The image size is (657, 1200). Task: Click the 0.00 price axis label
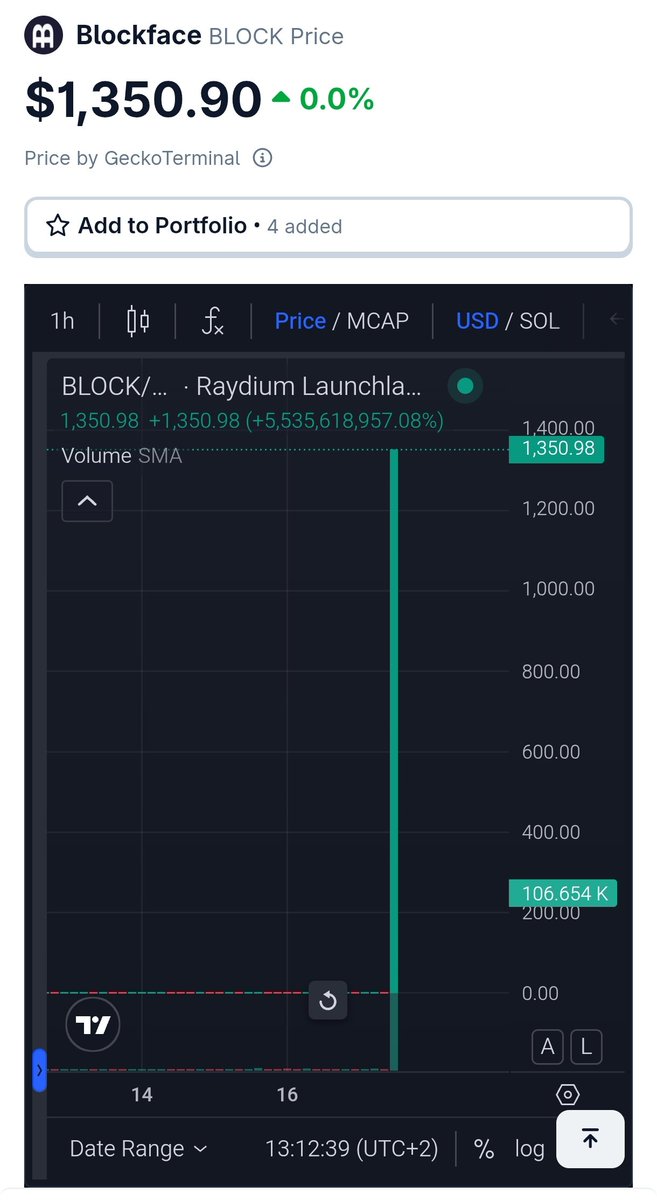click(x=540, y=993)
